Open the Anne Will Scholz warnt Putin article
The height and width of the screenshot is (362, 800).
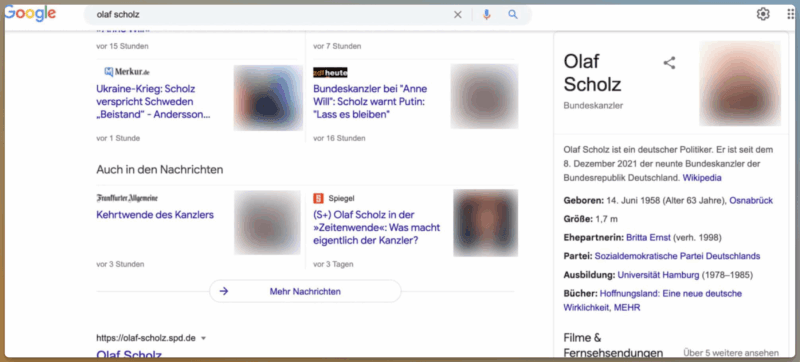[370, 101]
